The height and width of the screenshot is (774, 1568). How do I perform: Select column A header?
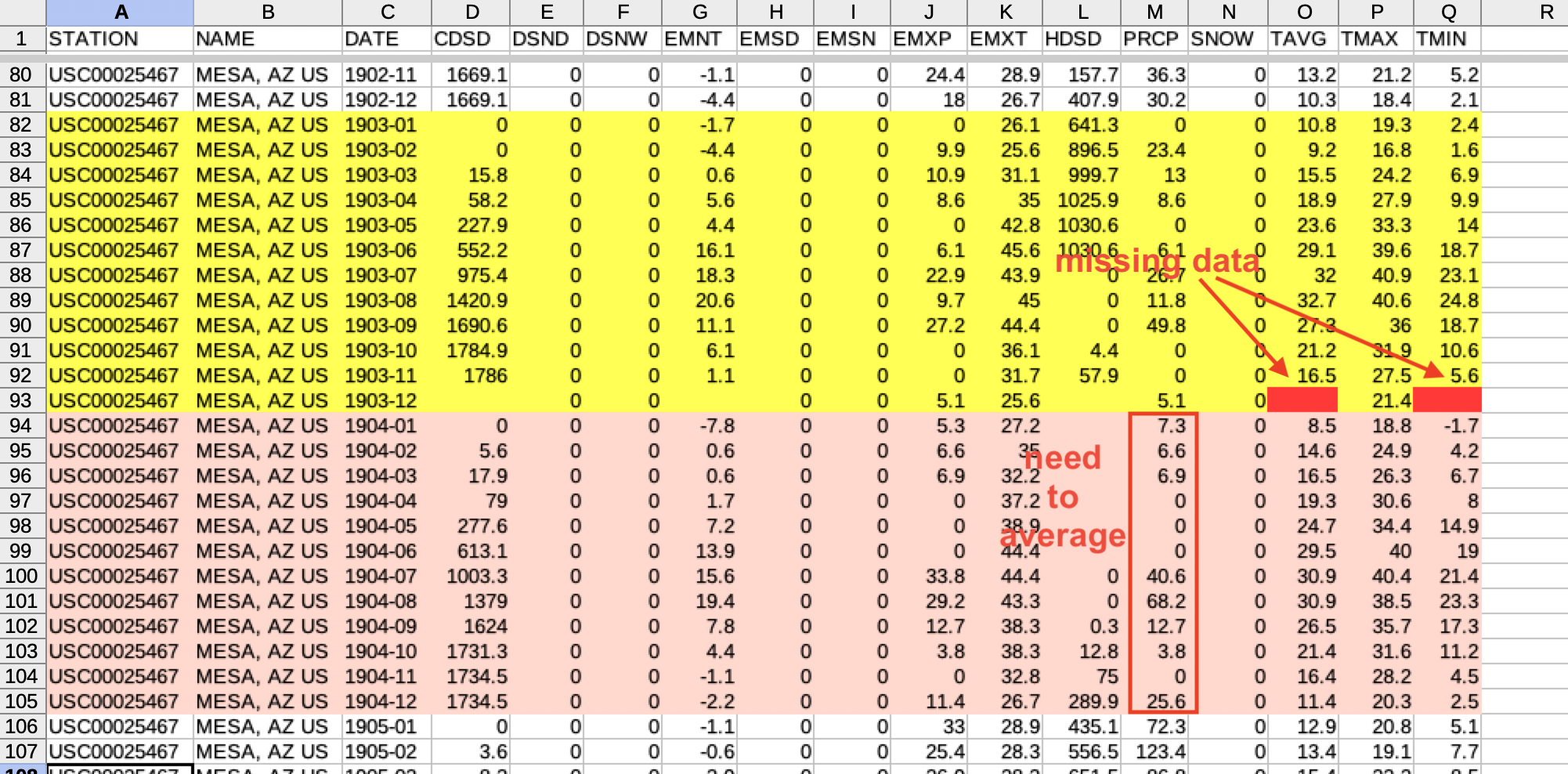pyautogui.click(x=120, y=12)
